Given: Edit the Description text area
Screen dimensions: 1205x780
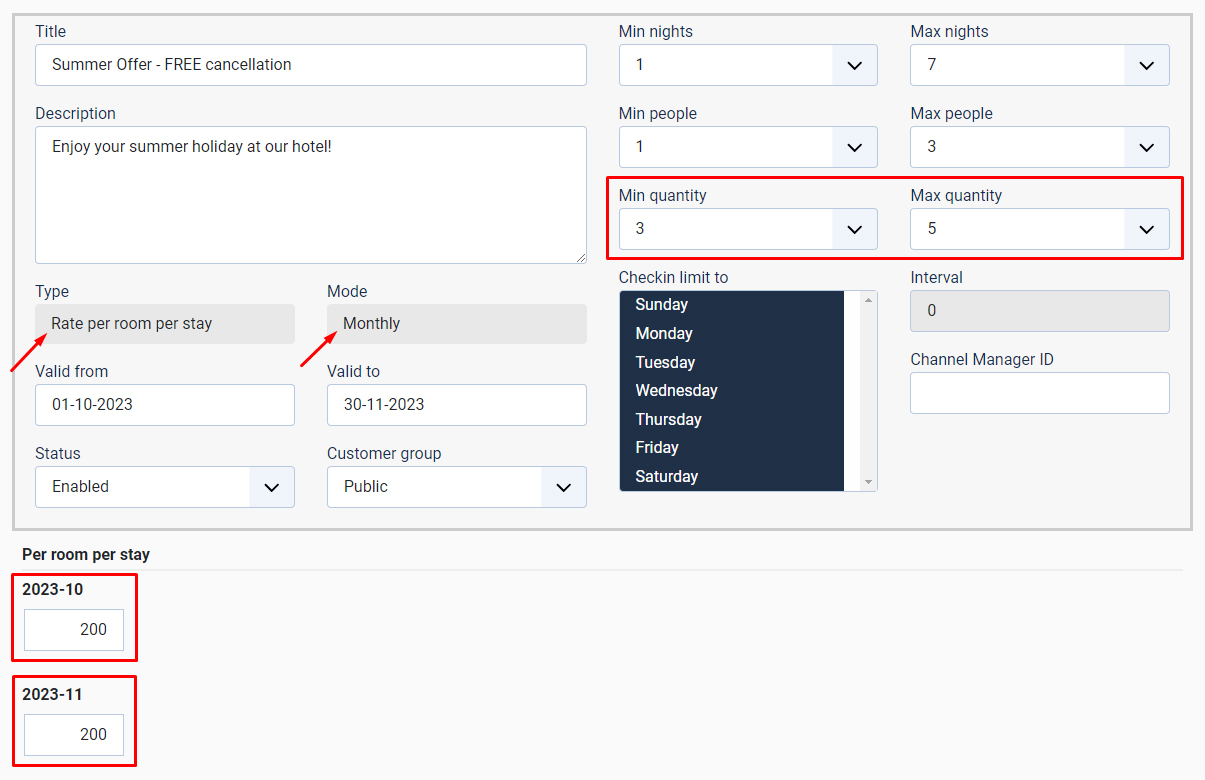Looking at the screenshot, I should tap(310, 195).
